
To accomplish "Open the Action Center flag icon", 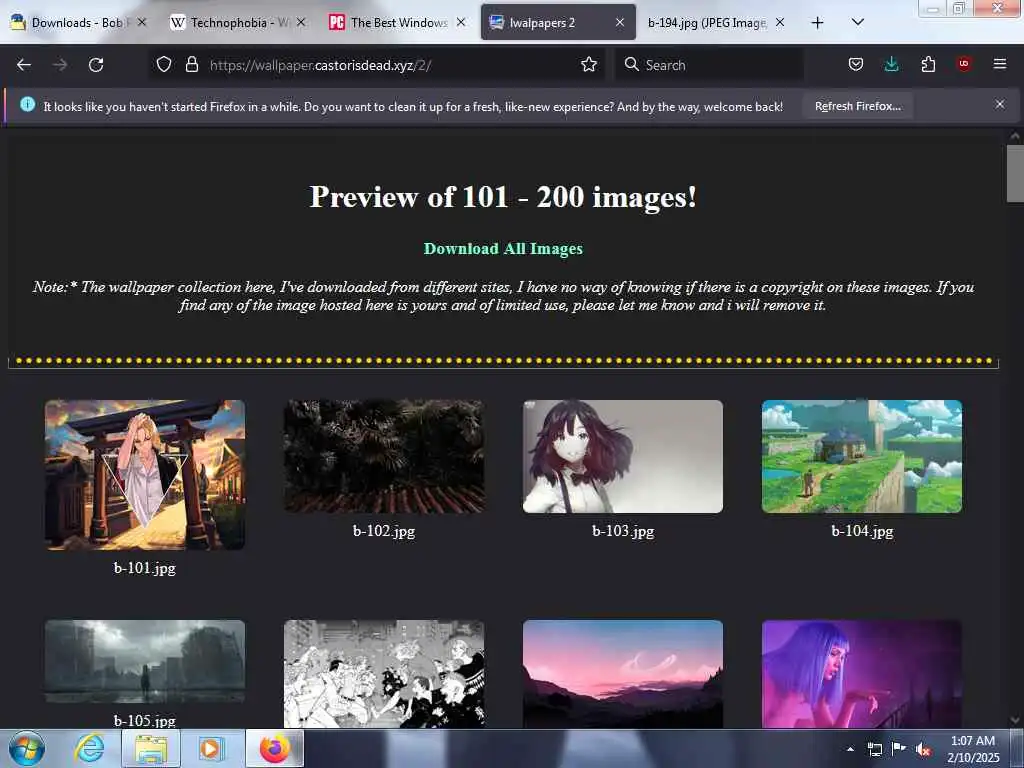I will coord(899,749).
